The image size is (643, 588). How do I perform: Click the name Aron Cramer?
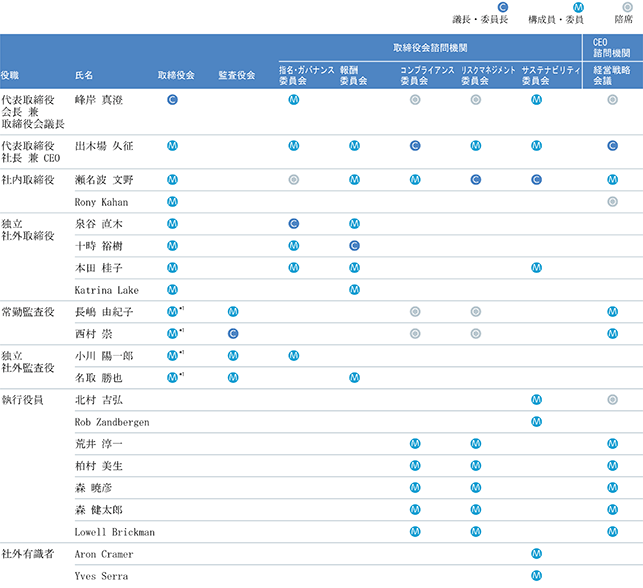[104, 554]
